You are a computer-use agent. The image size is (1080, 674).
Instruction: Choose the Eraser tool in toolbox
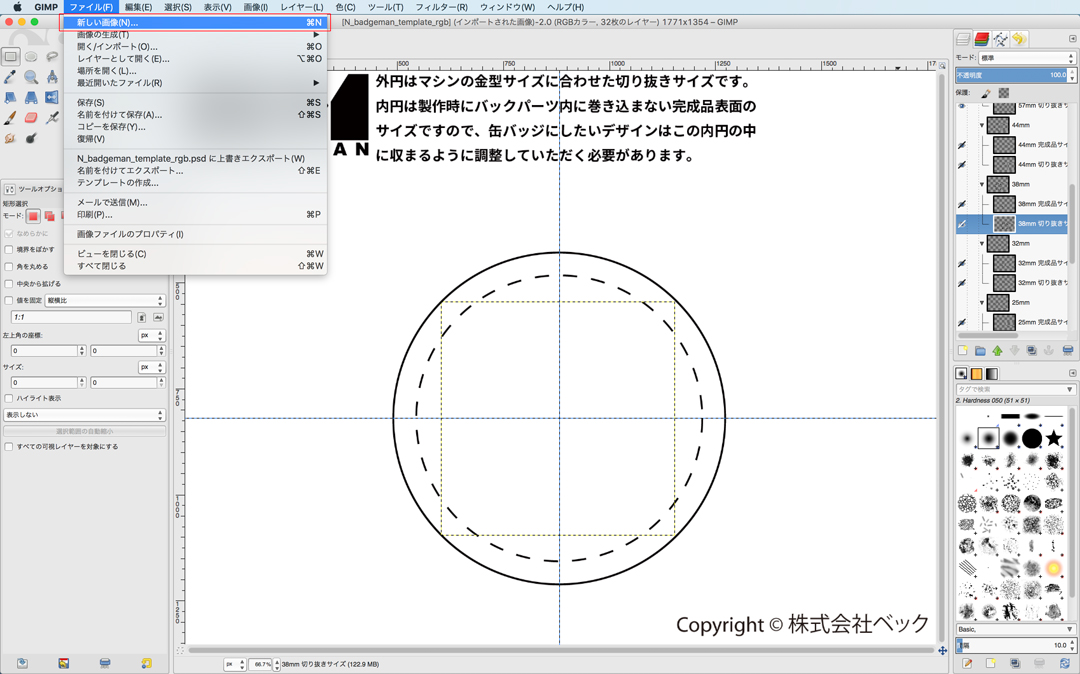[x=31, y=118]
